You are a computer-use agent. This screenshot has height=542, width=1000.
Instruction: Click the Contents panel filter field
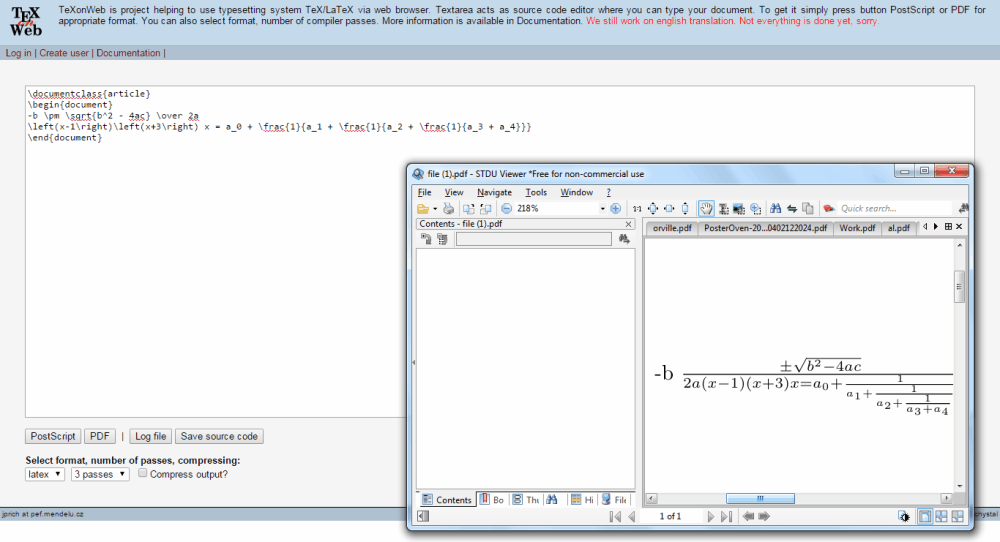[534, 239]
